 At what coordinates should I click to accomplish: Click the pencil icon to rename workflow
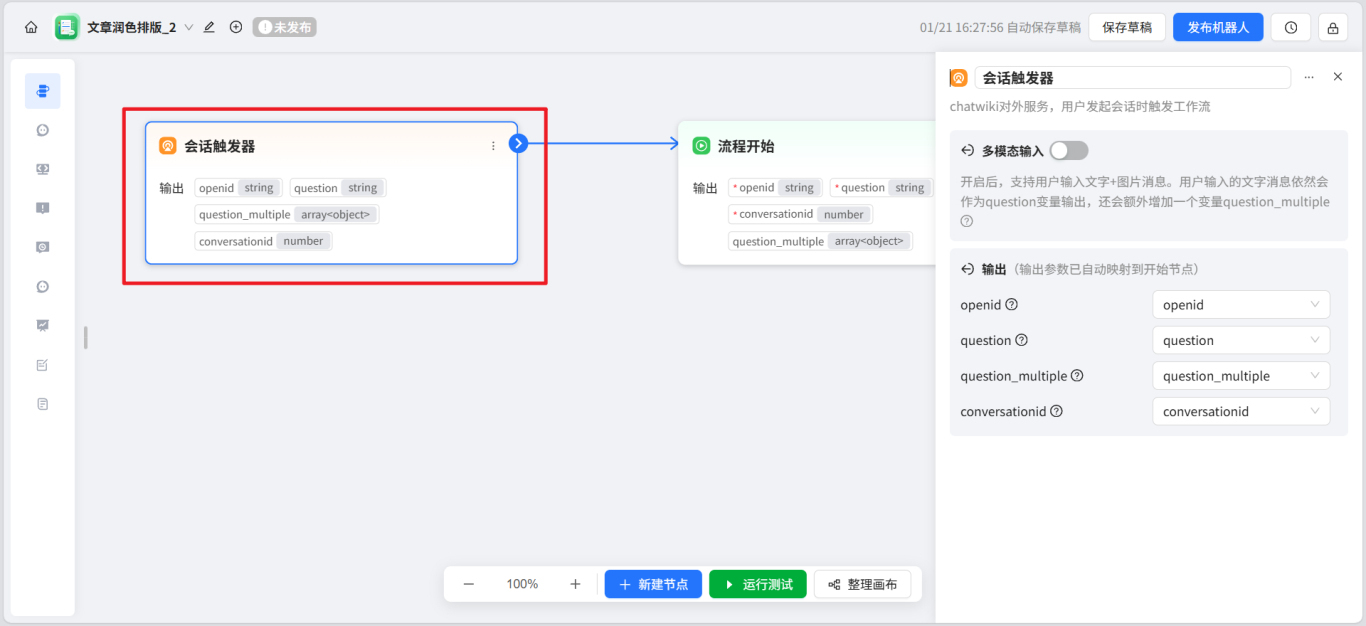[x=208, y=27]
